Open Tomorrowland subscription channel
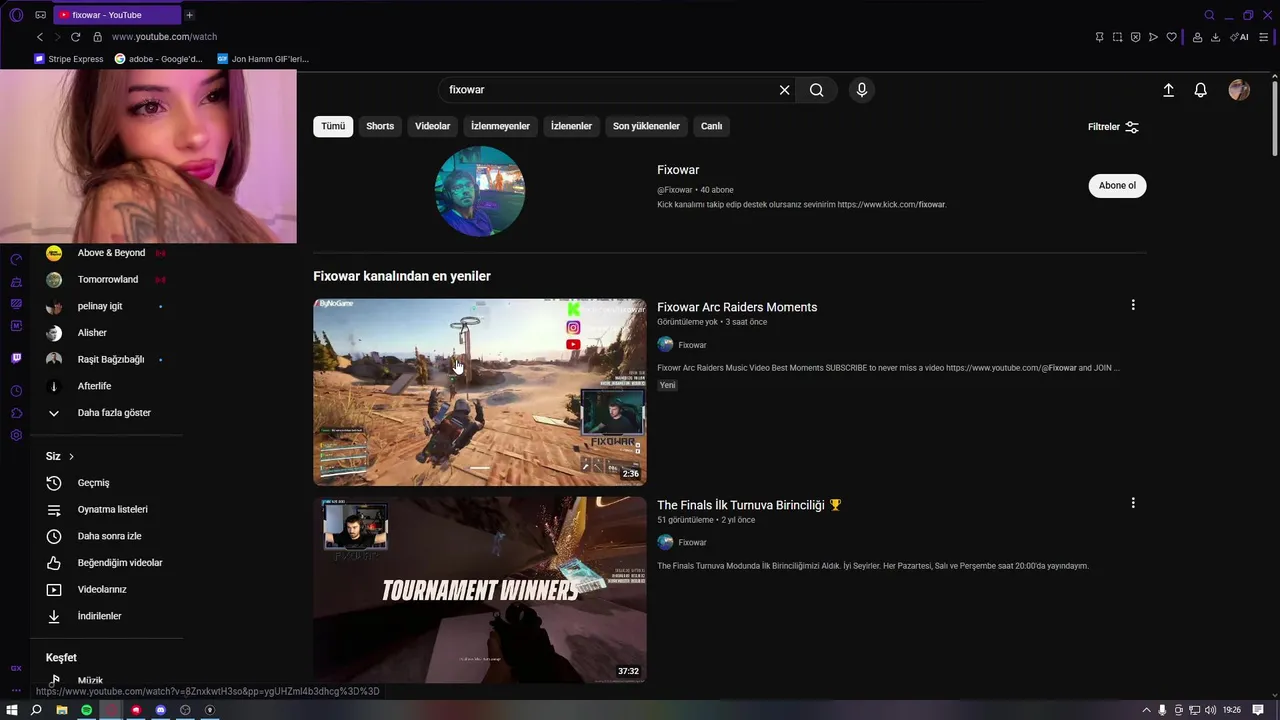Screen dimensions: 1280x720 pyautogui.click(x=106, y=280)
